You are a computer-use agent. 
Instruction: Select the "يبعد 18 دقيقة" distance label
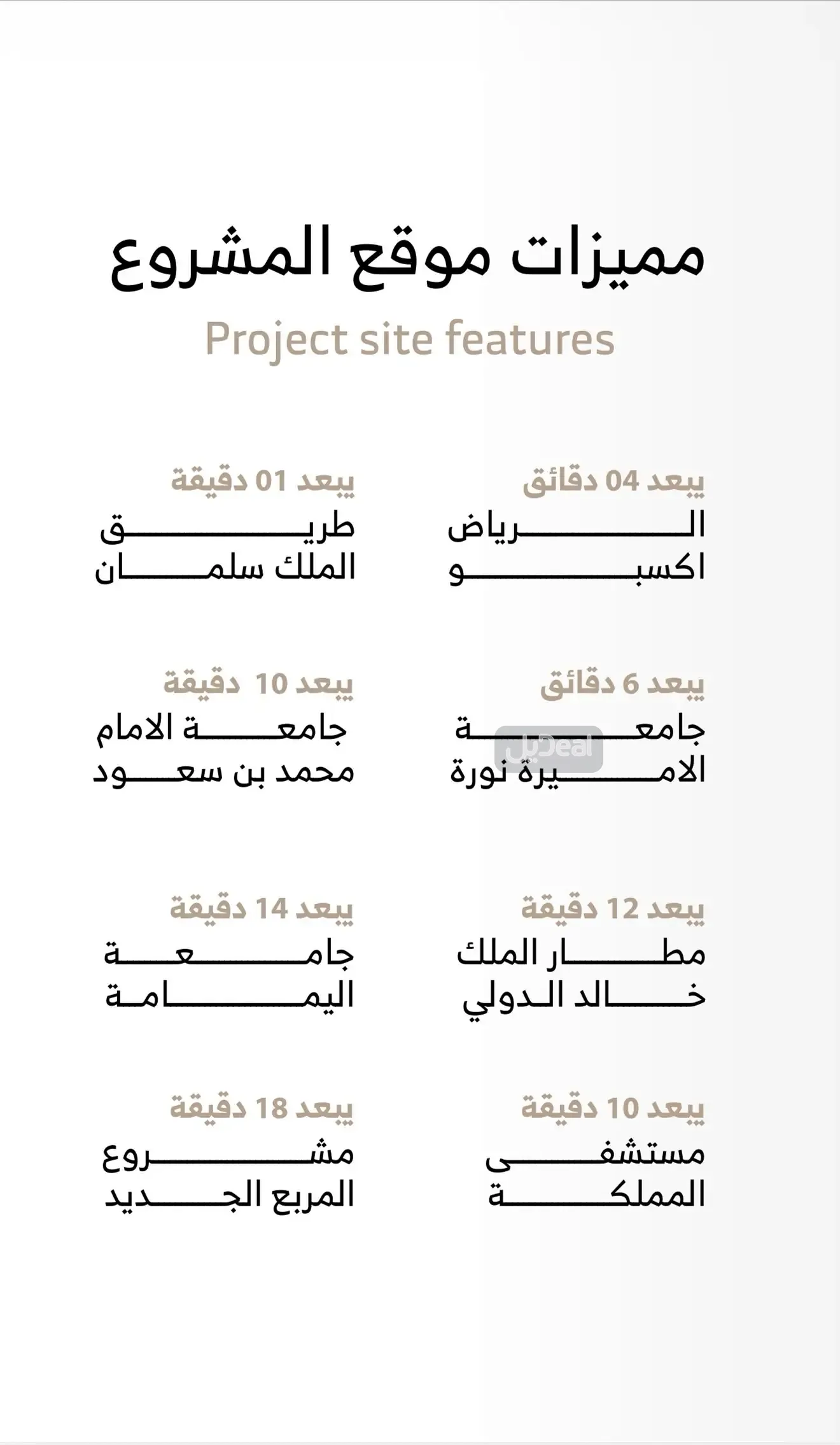[262, 1109]
